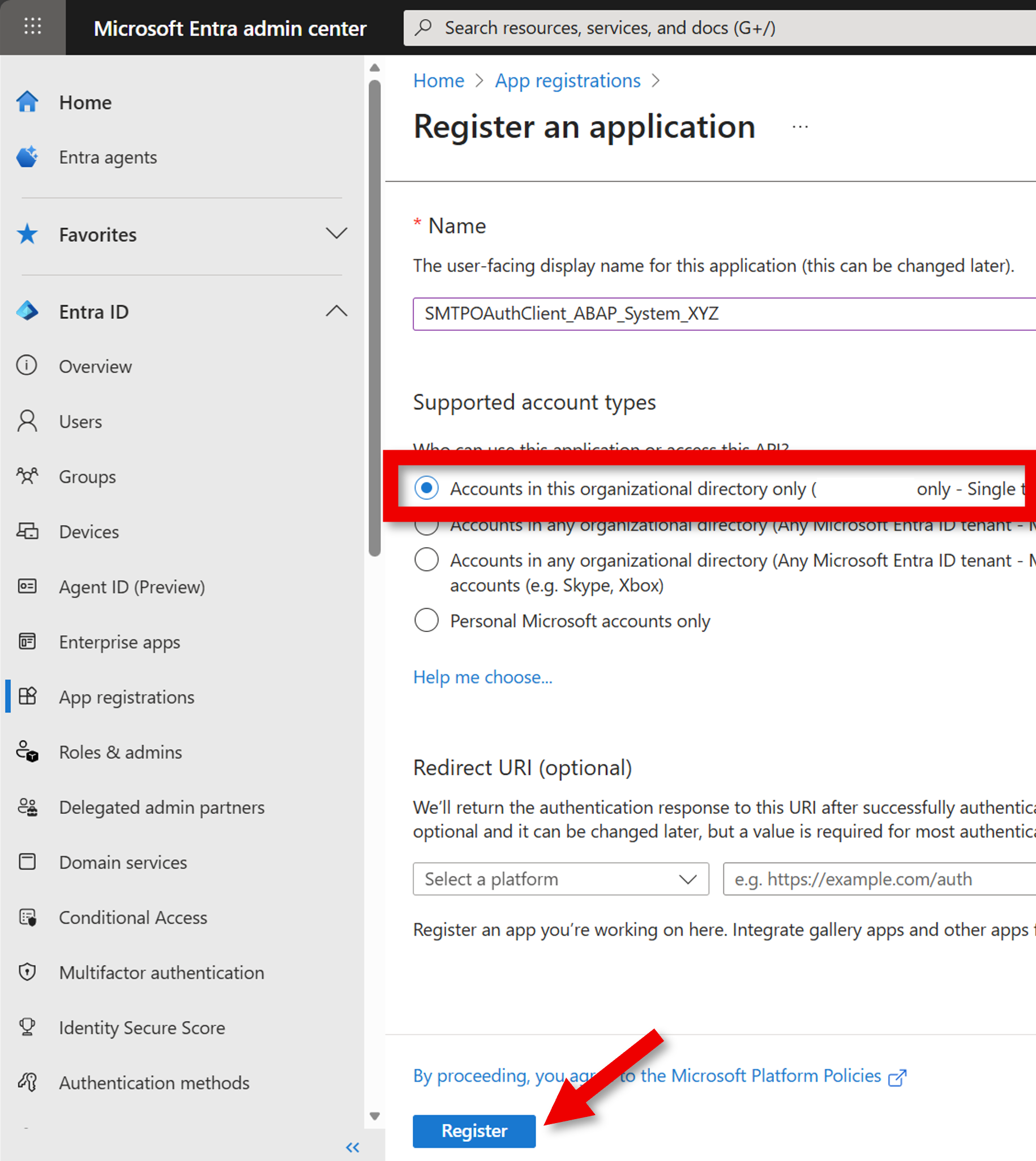The height and width of the screenshot is (1161, 1036).
Task: Click the Devices icon
Action: click(x=27, y=531)
